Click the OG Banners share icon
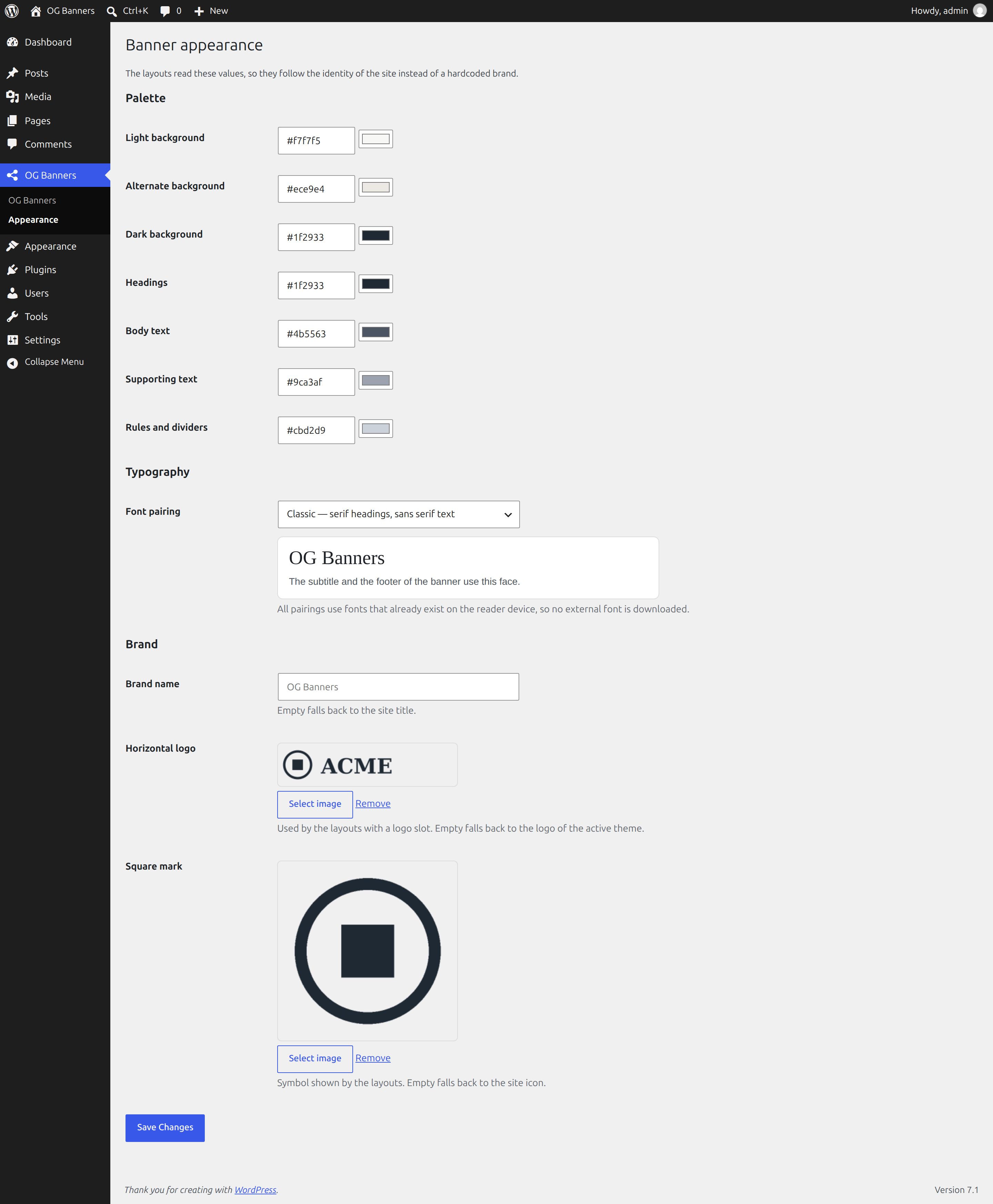Image resolution: width=993 pixels, height=1204 pixels. 12,175
